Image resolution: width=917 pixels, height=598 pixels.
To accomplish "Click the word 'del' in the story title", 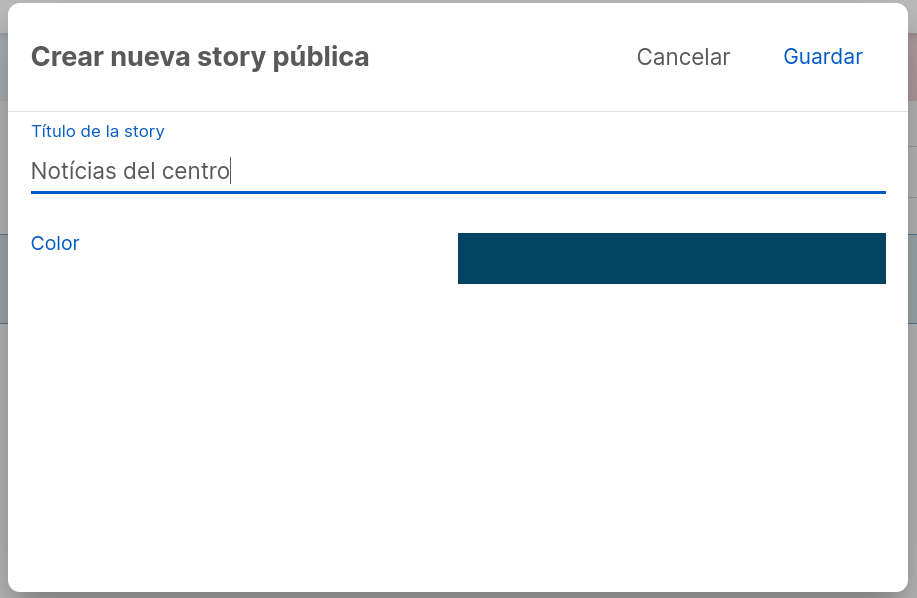I will (139, 171).
